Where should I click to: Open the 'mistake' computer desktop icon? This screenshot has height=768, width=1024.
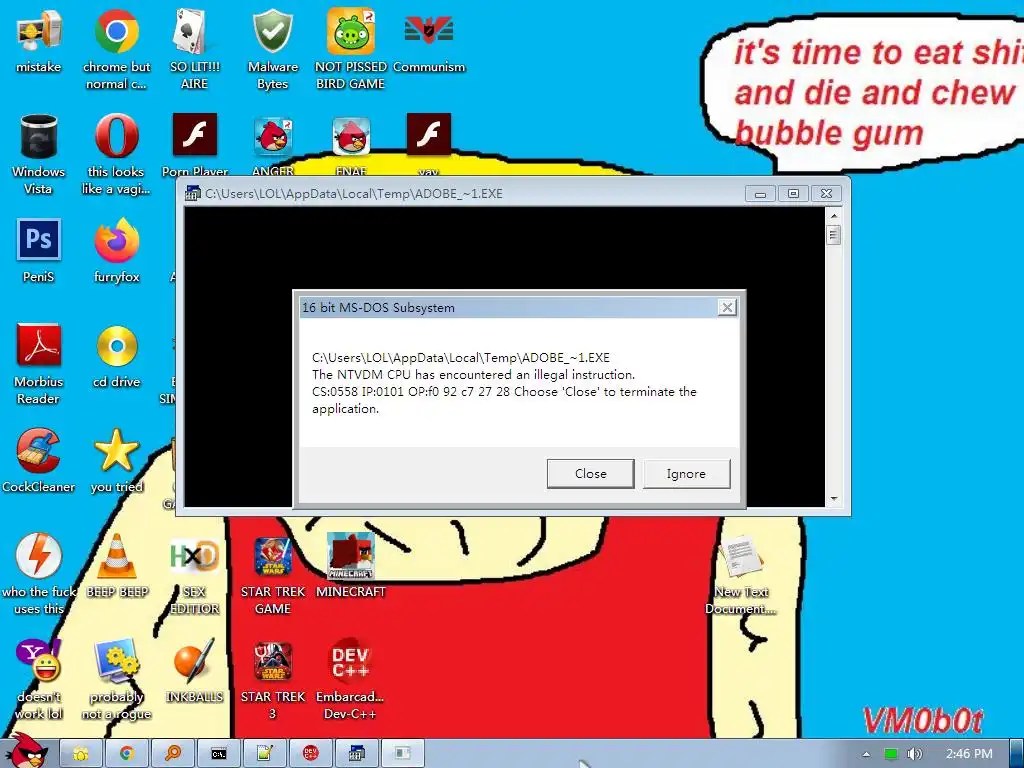(x=39, y=31)
